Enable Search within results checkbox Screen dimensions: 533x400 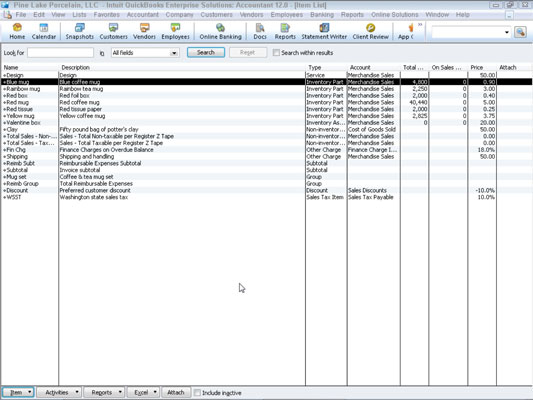pos(276,53)
